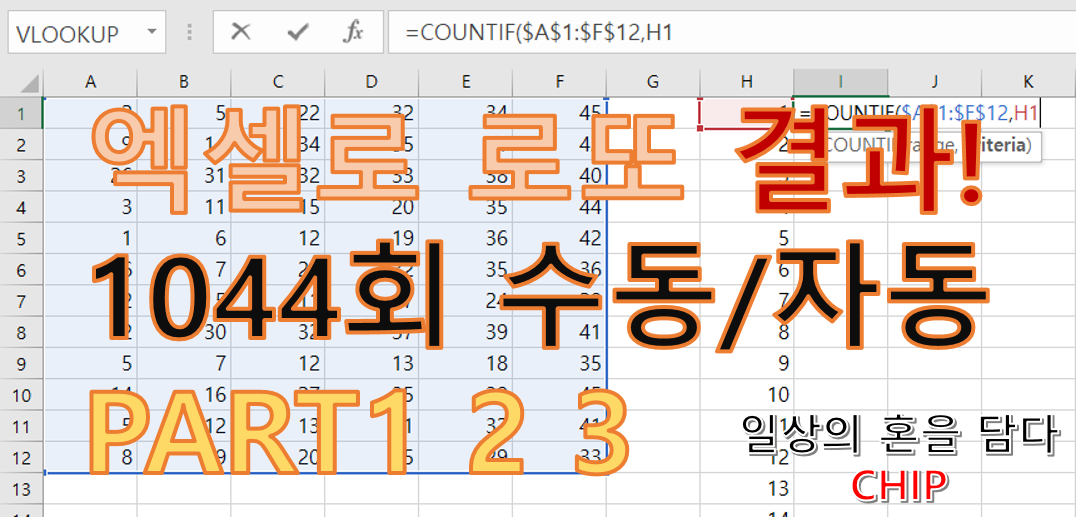Click cell A4 containing 3
This screenshot has width=1076, height=518.
coord(90,207)
